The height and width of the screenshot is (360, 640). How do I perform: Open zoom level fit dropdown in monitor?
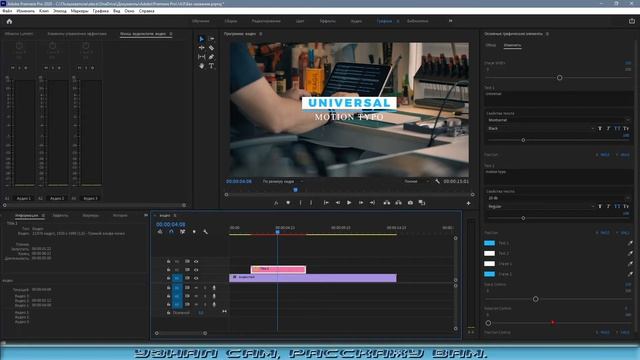pyautogui.click(x=283, y=181)
